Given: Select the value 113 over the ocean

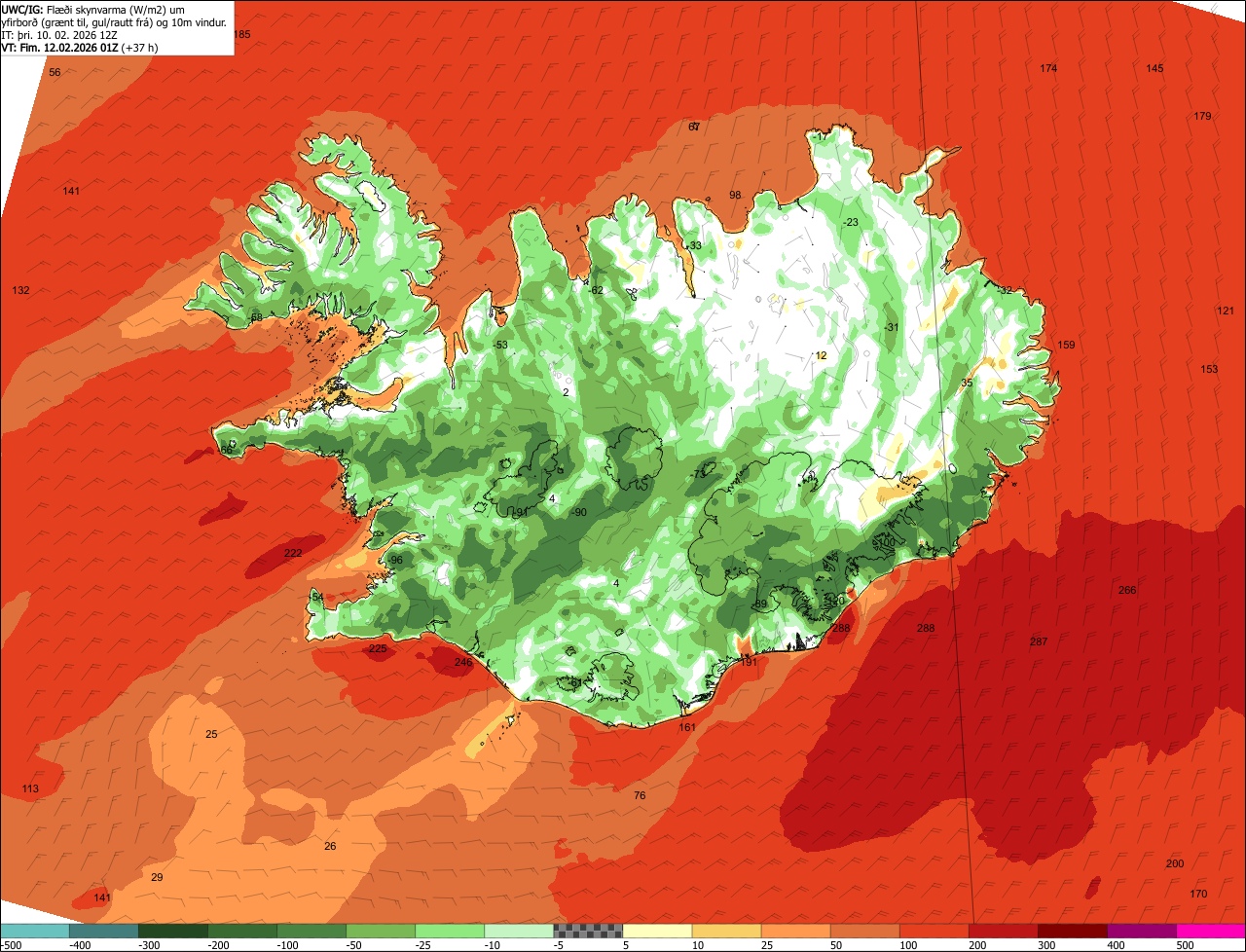Looking at the screenshot, I should (30, 789).
